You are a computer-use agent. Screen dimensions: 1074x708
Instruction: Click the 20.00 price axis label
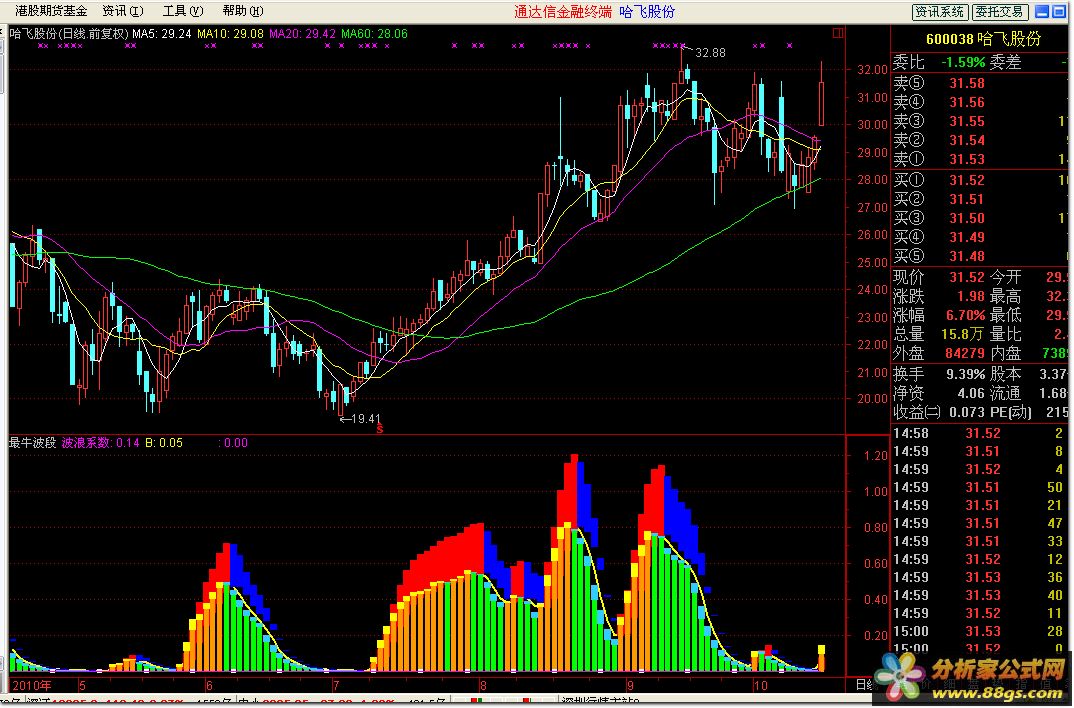[872, 399]
